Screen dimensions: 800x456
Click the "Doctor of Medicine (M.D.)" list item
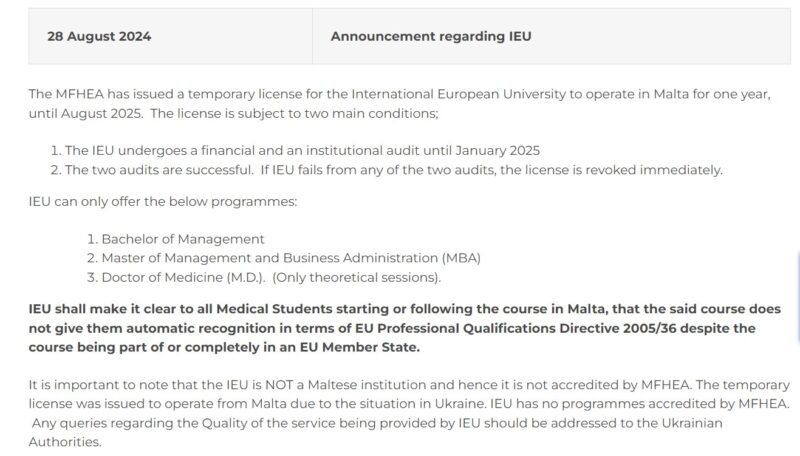(163, 277)
